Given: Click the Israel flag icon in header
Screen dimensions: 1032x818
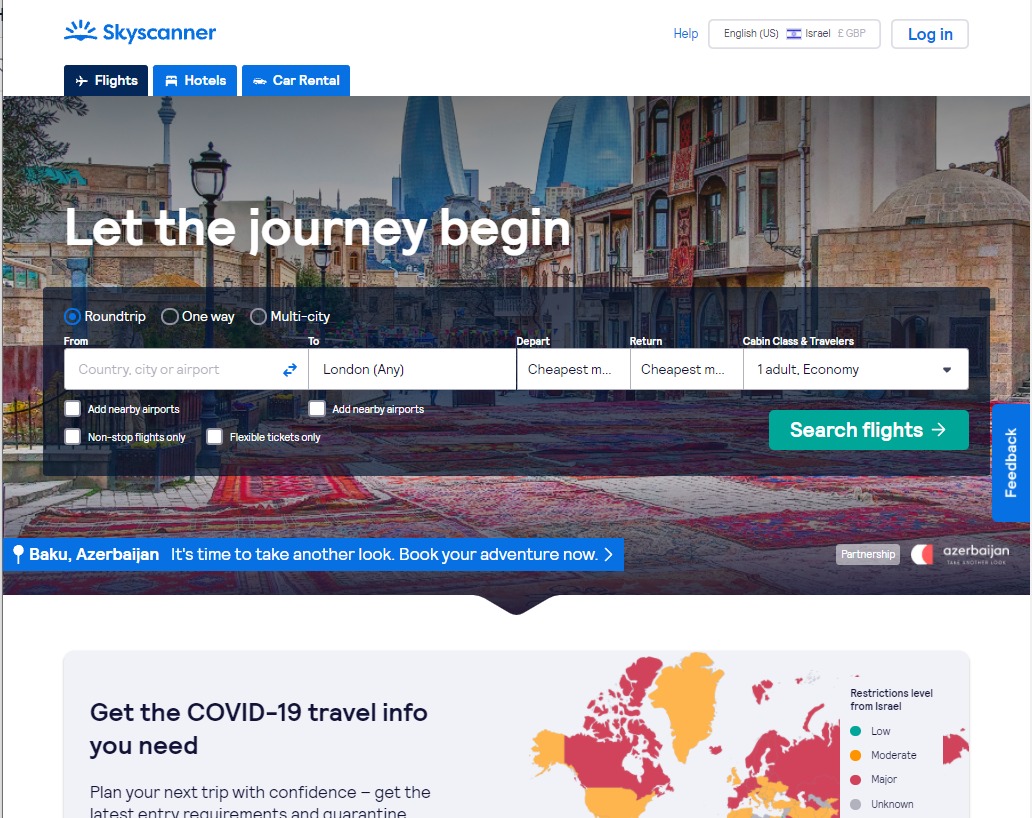Looking at the screenshot, I should point(794,34).
